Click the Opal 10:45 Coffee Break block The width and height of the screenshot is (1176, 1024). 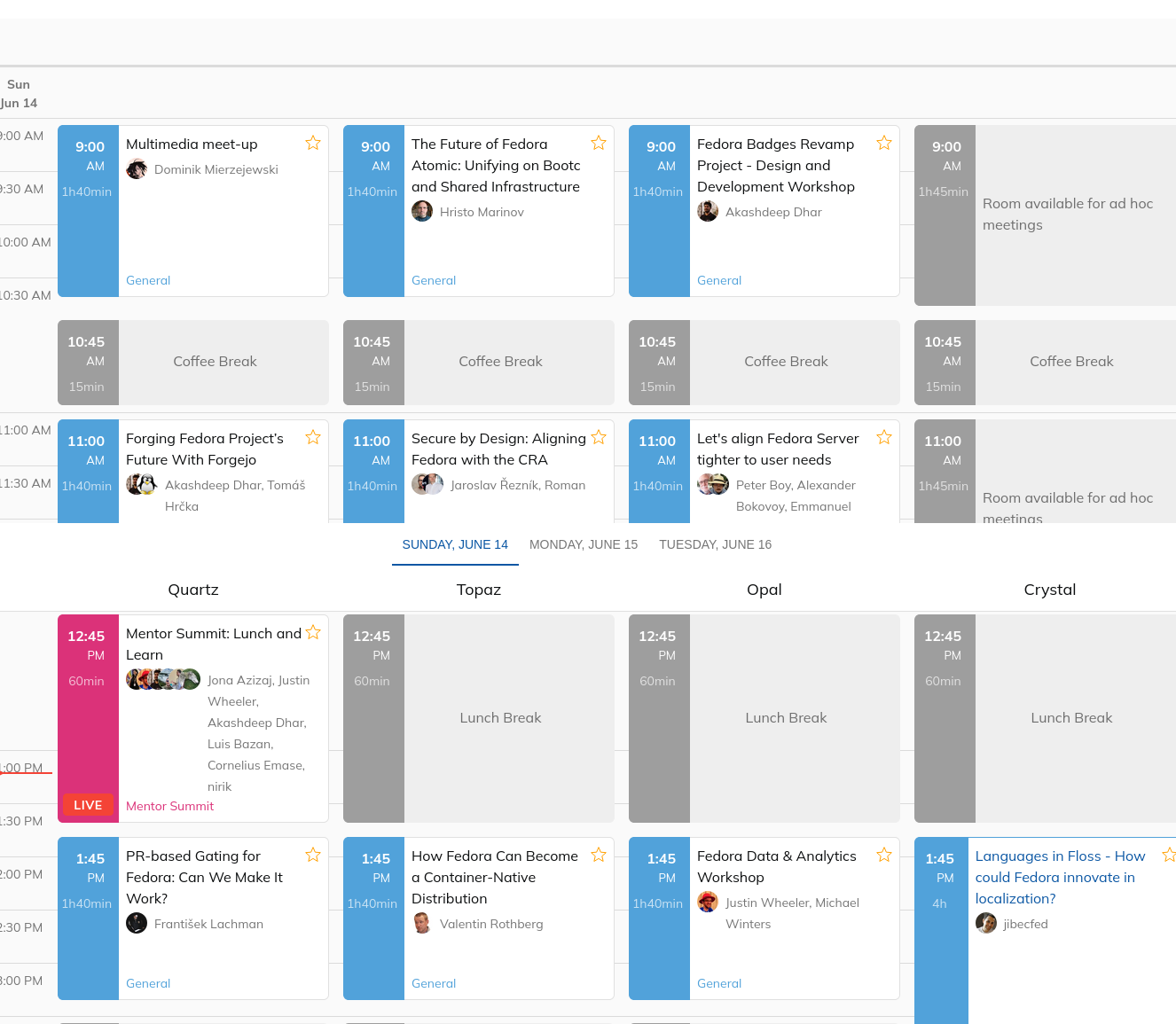click(764, 363)
